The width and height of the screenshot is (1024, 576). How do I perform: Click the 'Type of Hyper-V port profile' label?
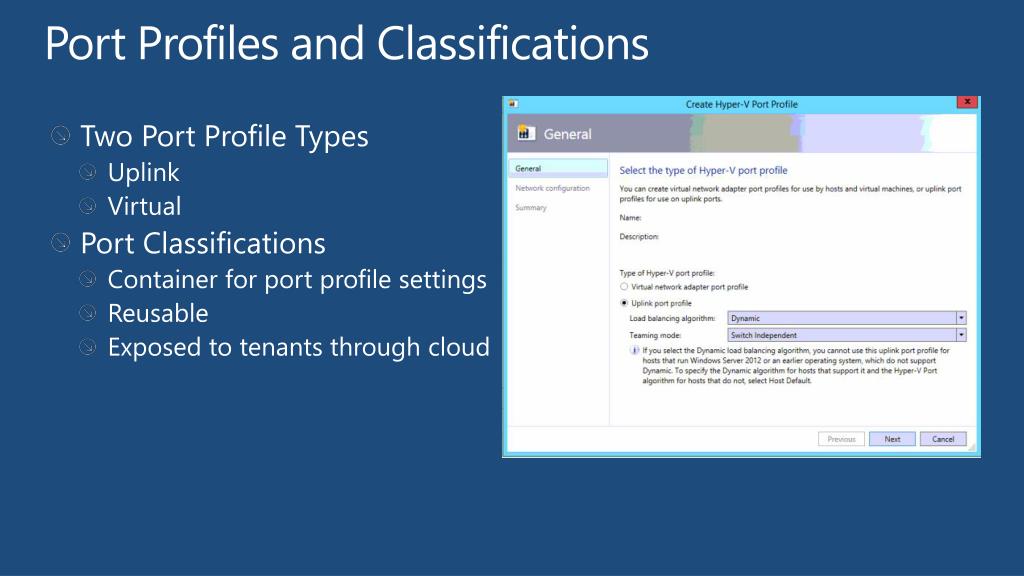pos(667,273)
